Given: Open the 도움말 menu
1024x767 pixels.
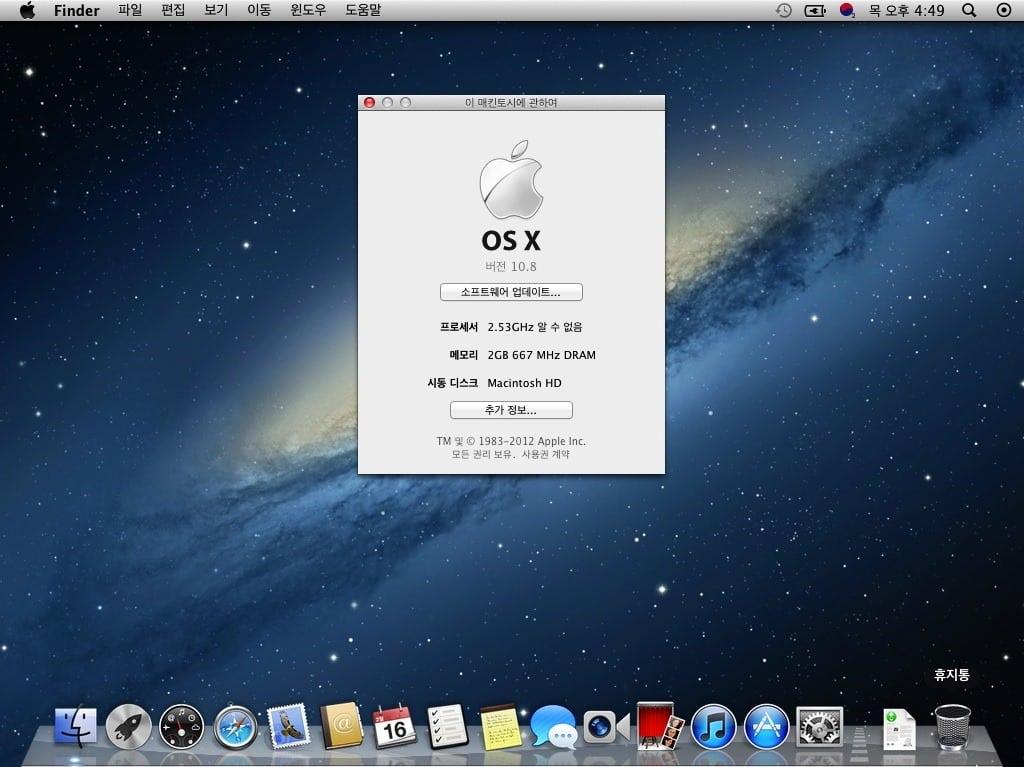Looking at the screenshot, I should (x=362, y=10).
